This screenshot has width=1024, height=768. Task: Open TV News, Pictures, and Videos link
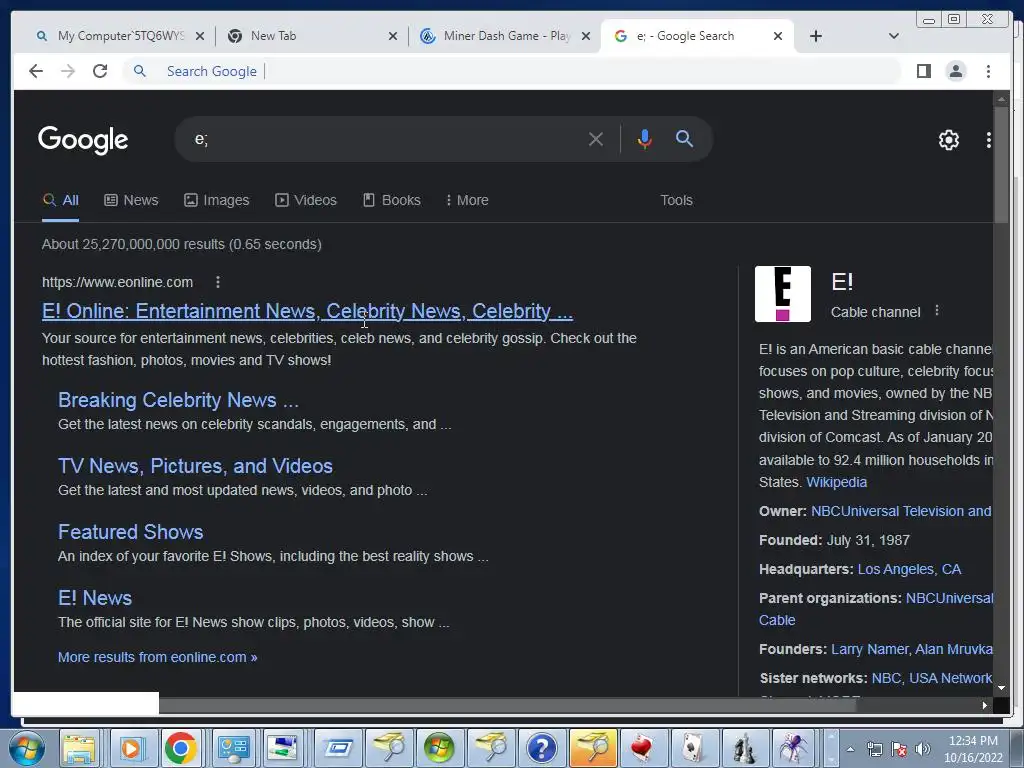[195, 466]
